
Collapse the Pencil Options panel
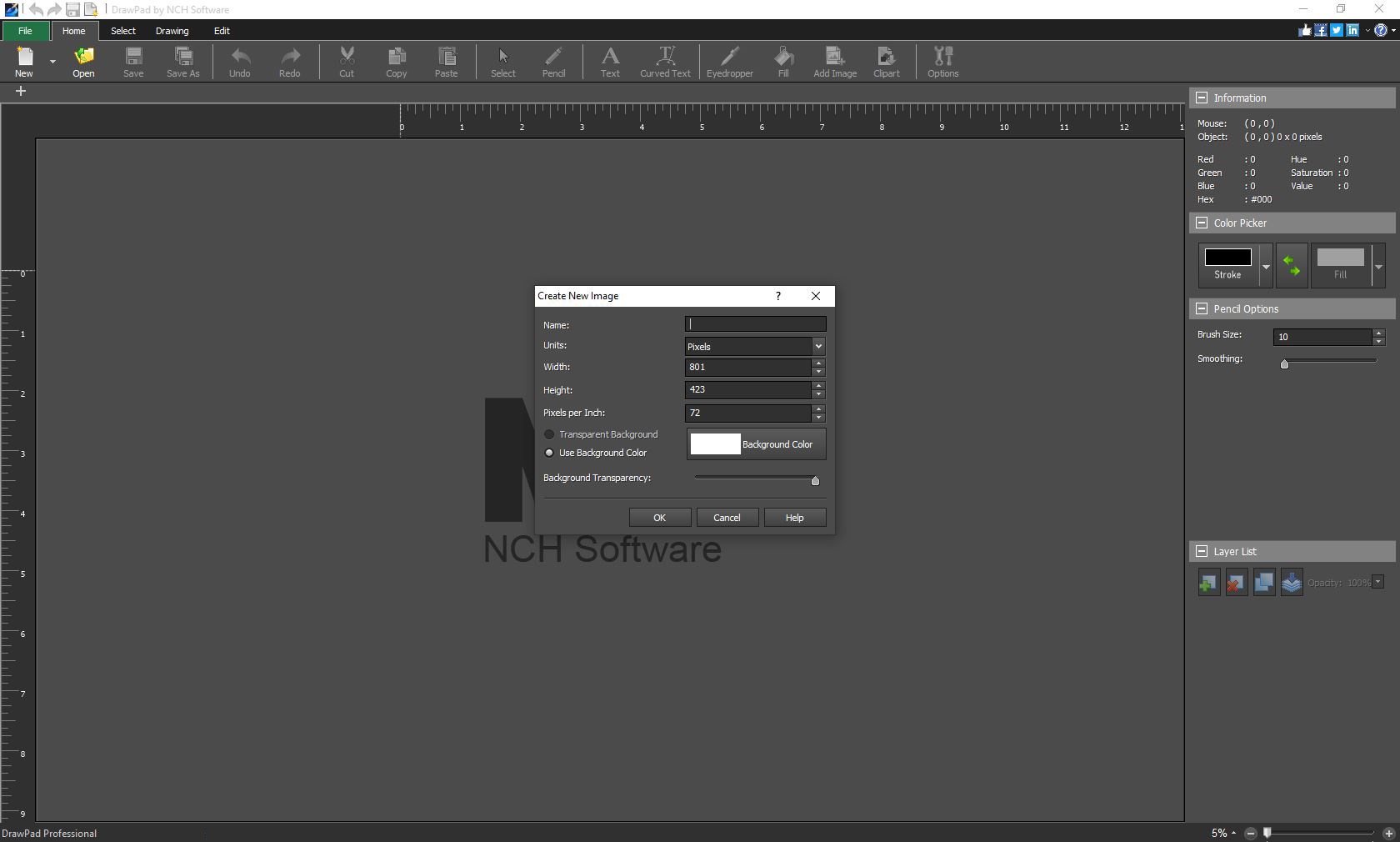[1202, 308]
